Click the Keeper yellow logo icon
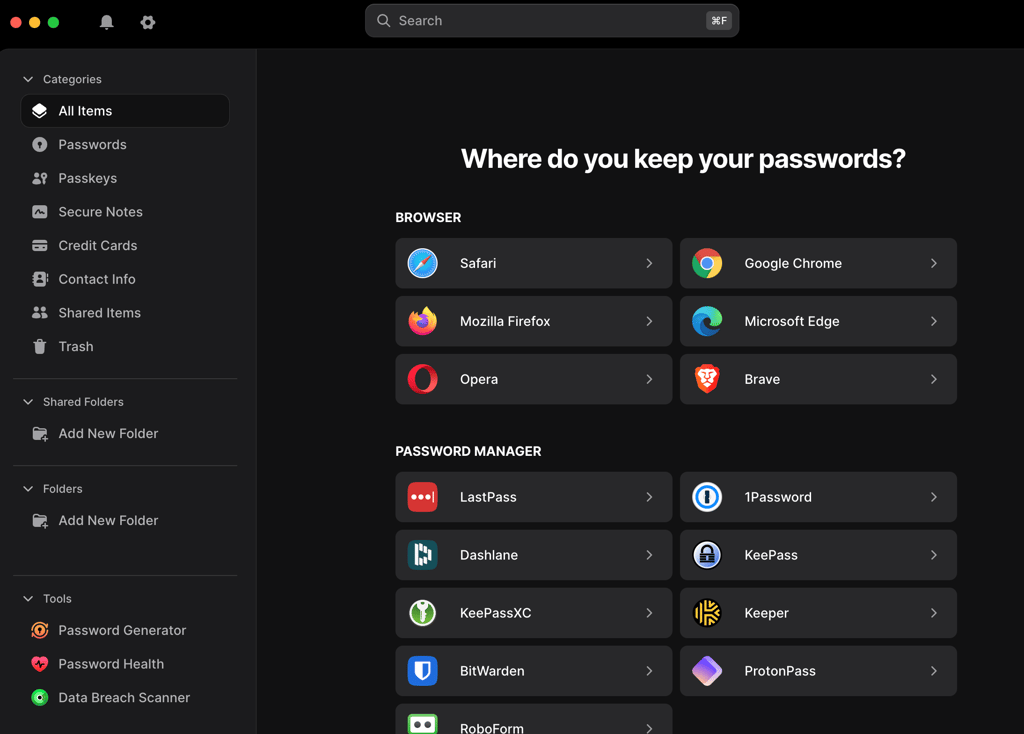The image size is (1024, 734). 707,613
